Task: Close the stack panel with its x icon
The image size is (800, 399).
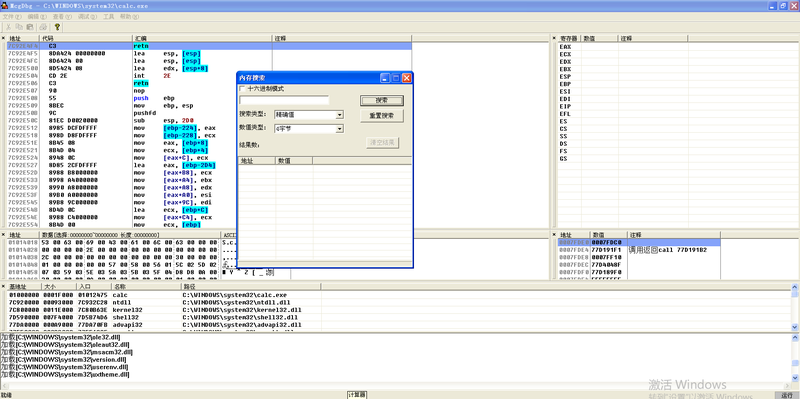Action: tap(554, 235)
